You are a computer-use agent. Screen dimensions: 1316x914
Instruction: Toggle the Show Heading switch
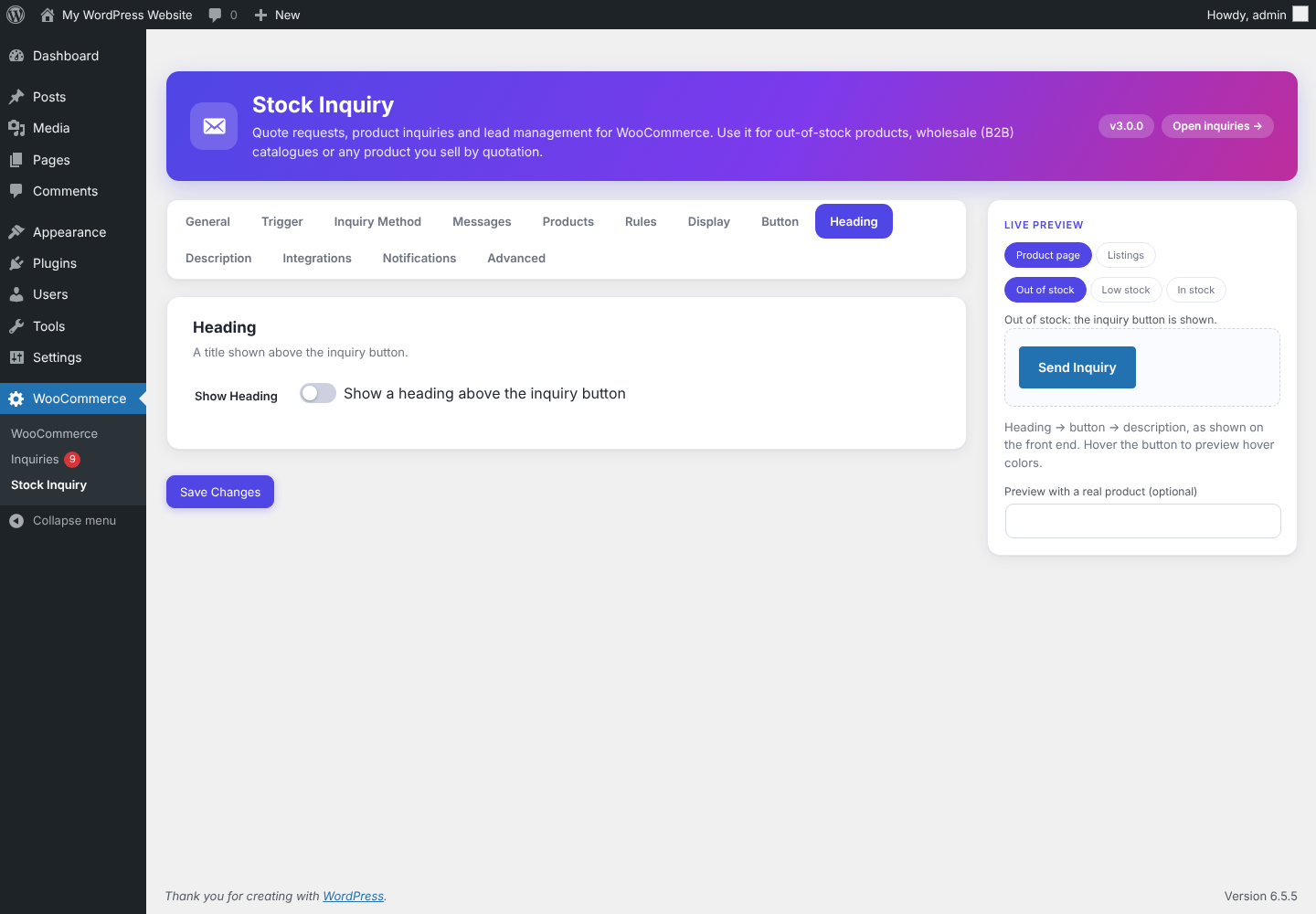[x=318, y=393]
